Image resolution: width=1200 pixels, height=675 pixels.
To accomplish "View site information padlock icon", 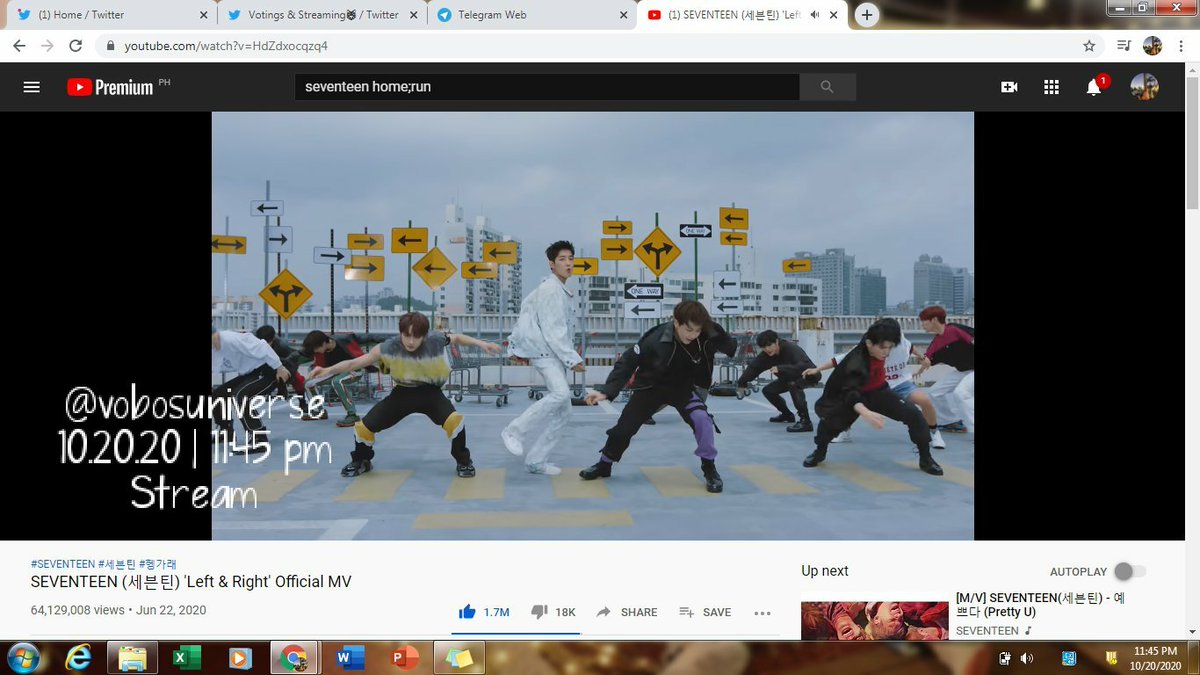I will coord(109,46).
